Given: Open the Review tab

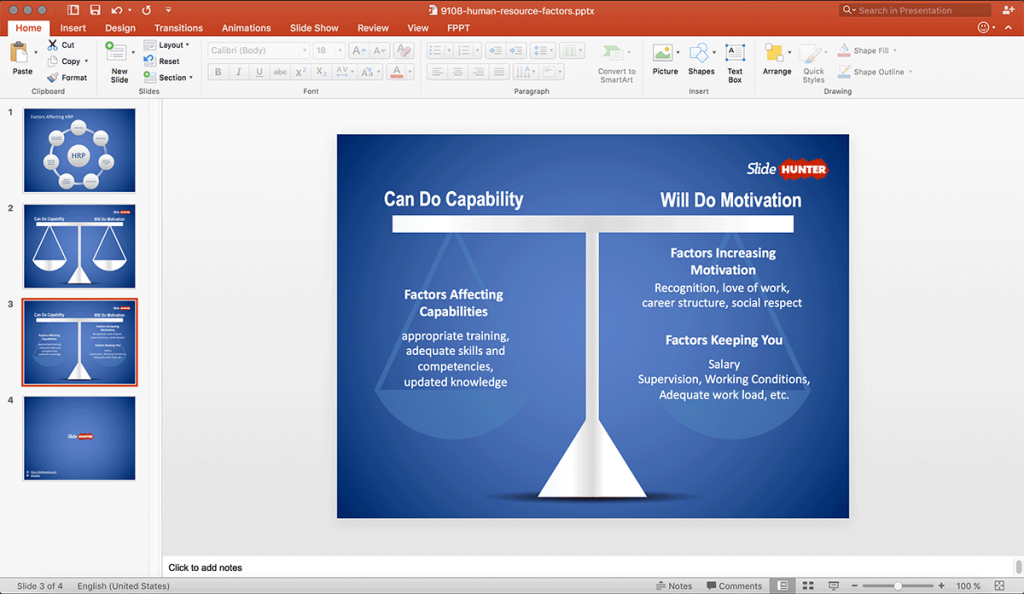Looking at the screenshot, I should point(373,28).
